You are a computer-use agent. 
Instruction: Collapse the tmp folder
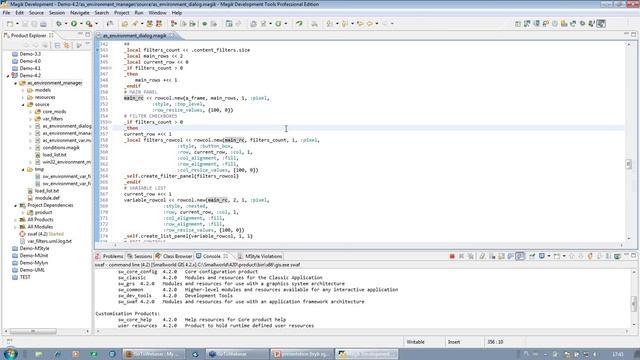[23, 169]
